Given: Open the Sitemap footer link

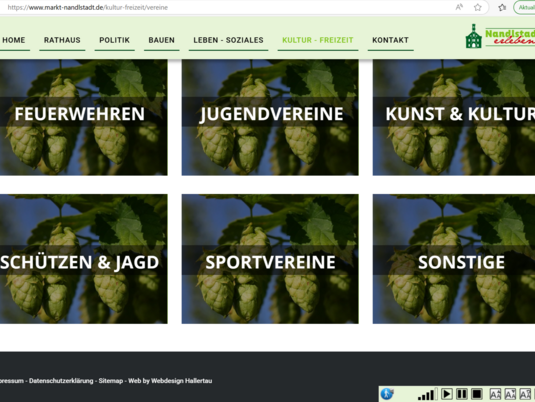Looking at the screenshot, I should click(111, 381).
